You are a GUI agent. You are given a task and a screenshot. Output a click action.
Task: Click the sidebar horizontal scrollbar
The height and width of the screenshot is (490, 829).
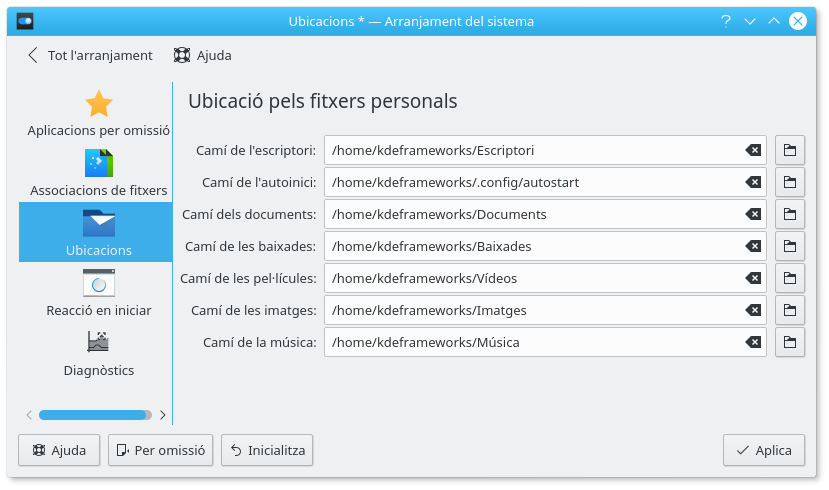(x=93, y=414)
